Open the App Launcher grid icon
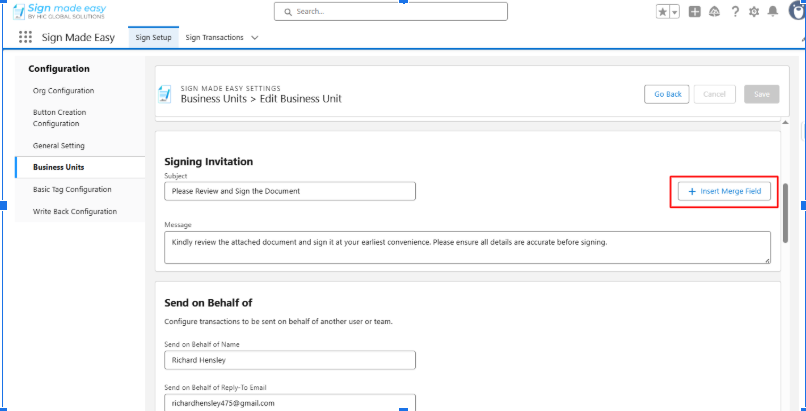 26,37
